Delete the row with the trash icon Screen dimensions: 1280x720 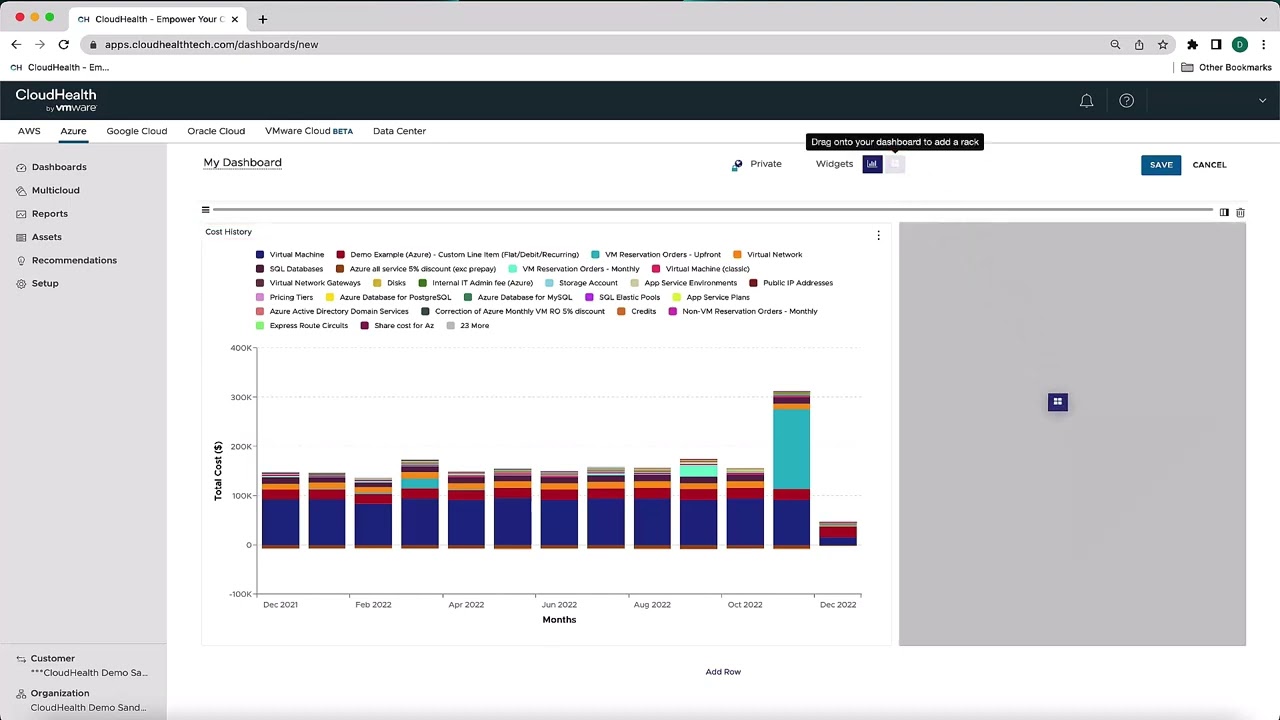coord(1240,212)
